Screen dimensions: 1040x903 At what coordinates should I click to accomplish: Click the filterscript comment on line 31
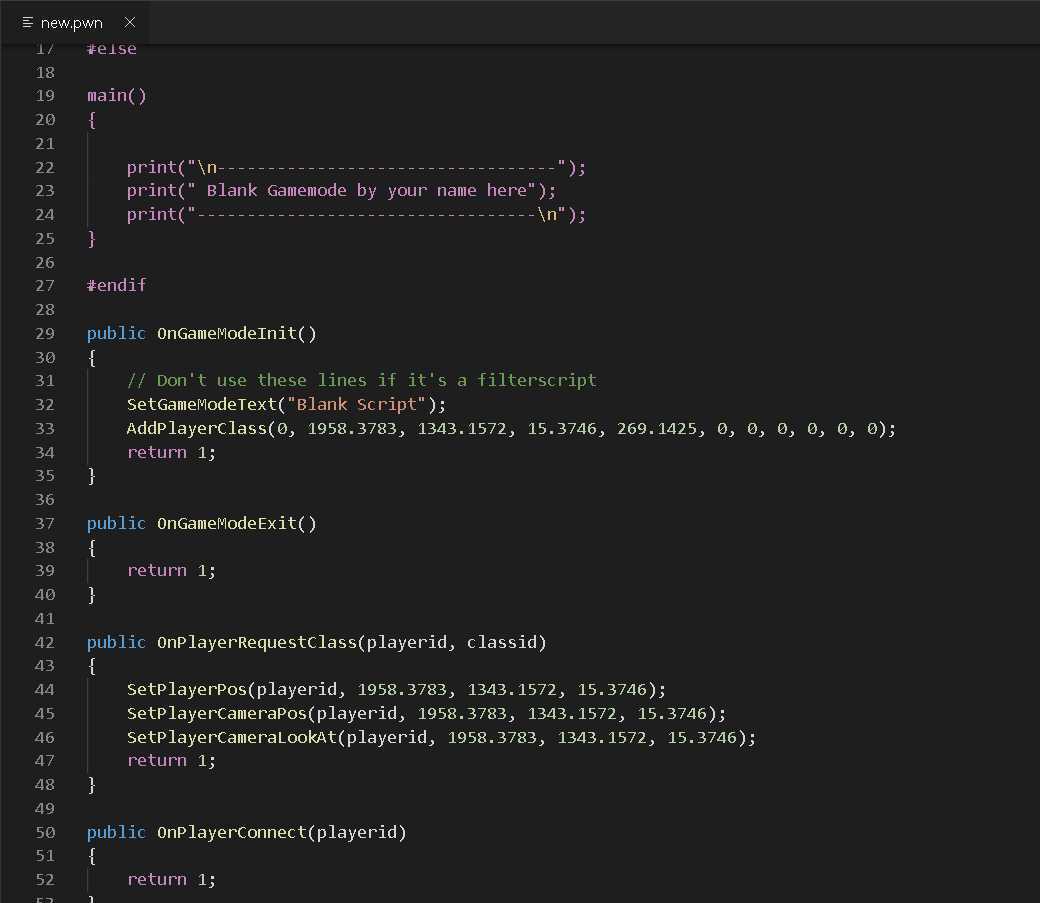(x=361, y=380)
